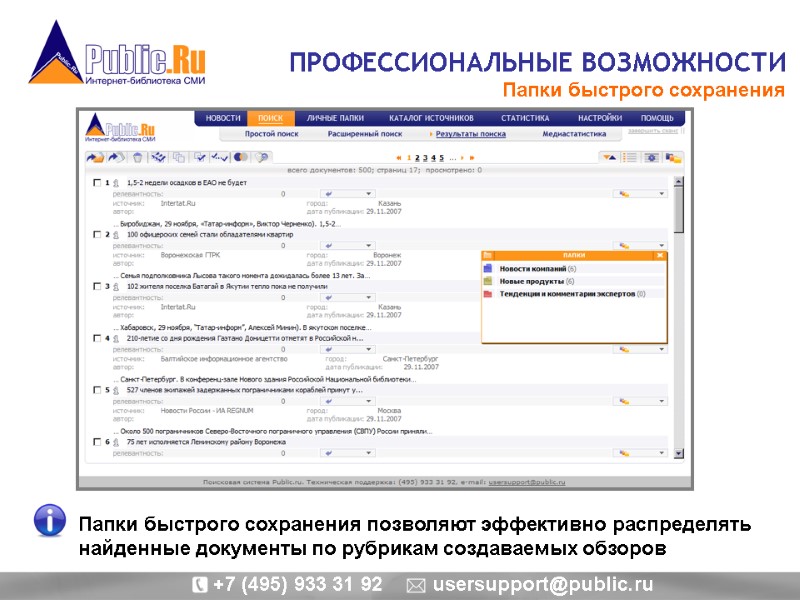Open result title '100 офицерских семей стали обладателями квартир'

210,235
